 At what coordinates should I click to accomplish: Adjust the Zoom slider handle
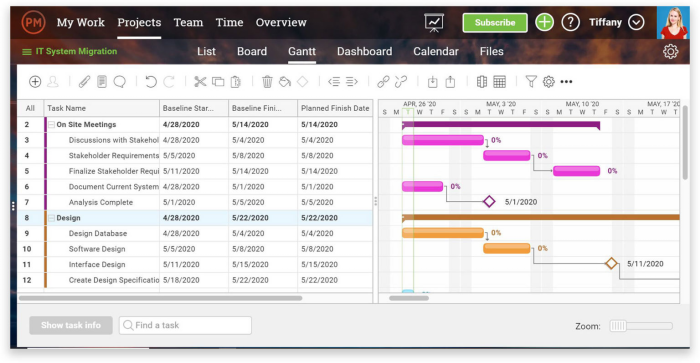tap(618, 326)
